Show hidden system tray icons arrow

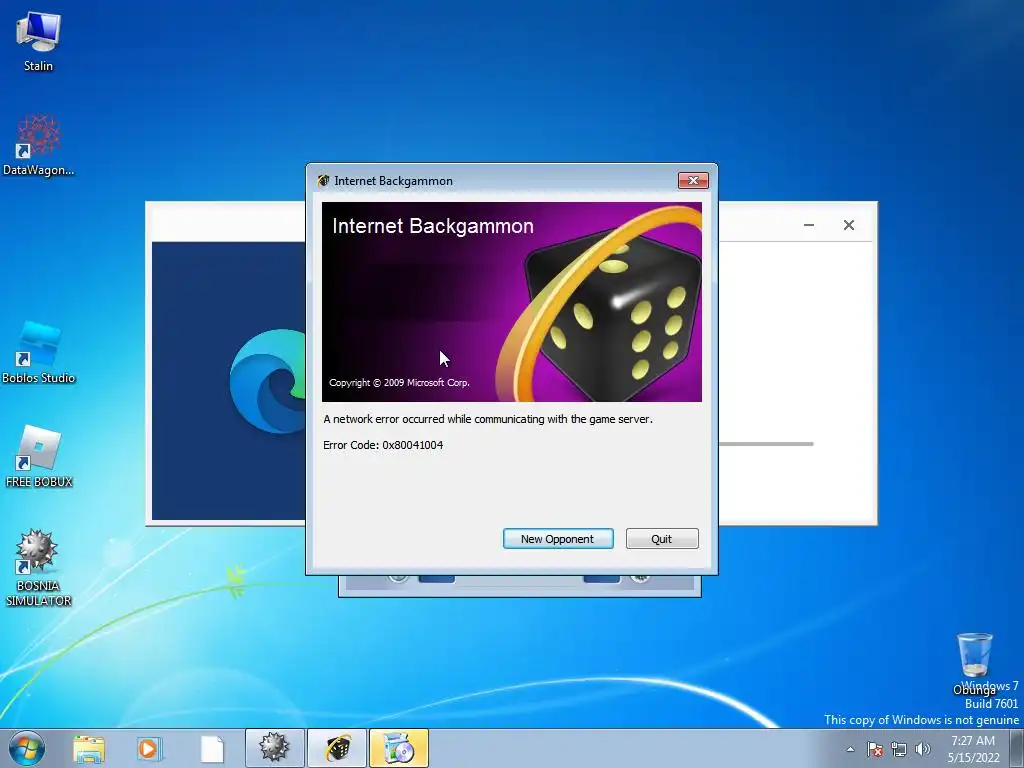pos(850,749)
